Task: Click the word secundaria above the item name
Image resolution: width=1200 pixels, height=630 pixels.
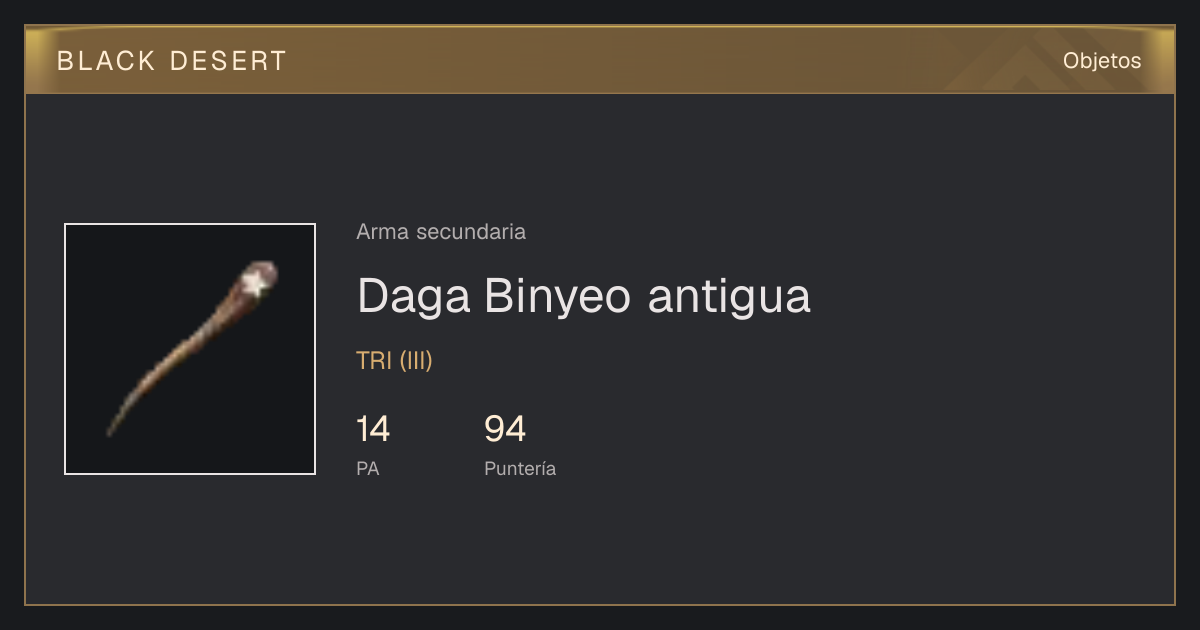Action: click(x=470, y=232)
